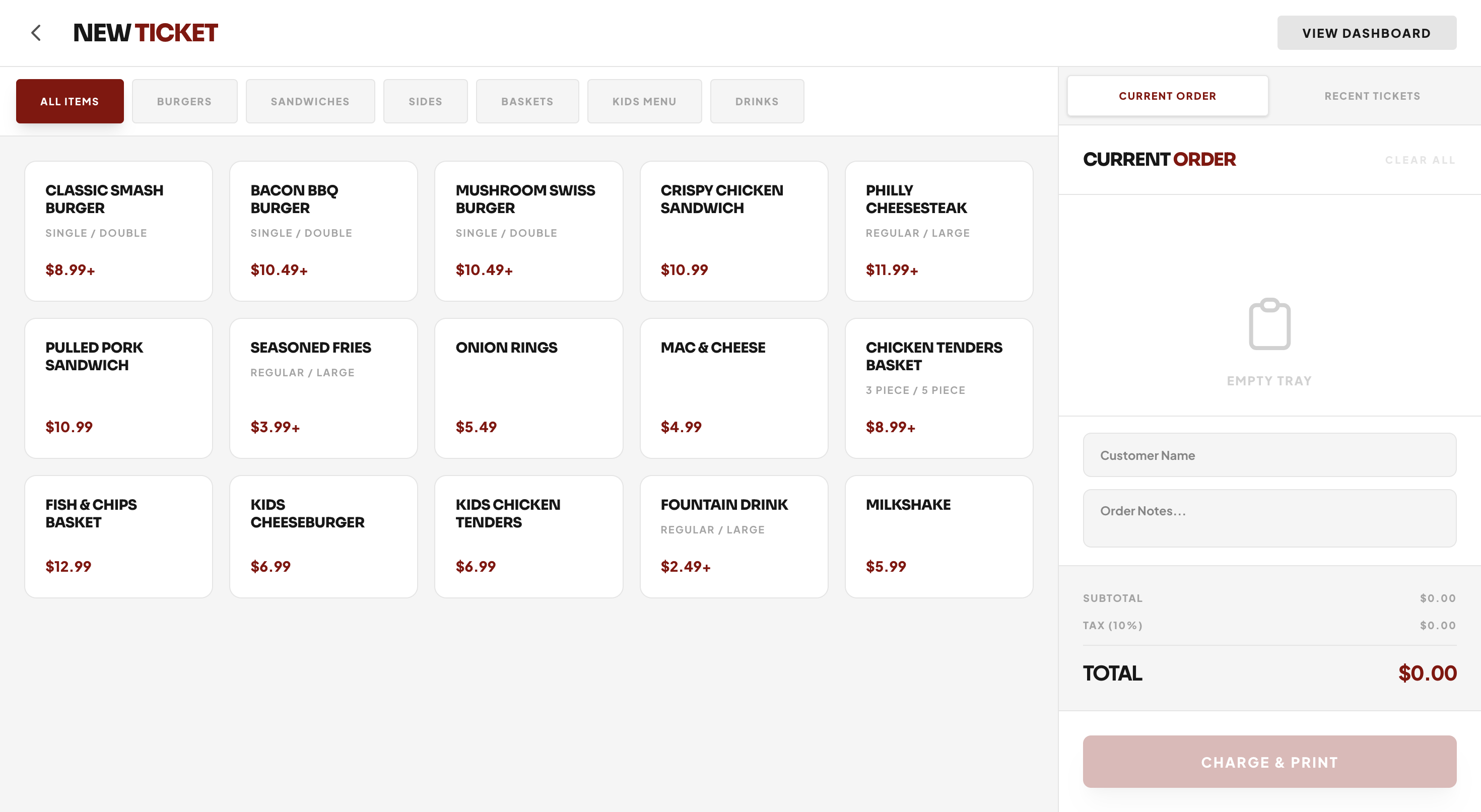Click the Order Notes field
This screenshot has width=1481, height=812.
tap(1269, 517)
